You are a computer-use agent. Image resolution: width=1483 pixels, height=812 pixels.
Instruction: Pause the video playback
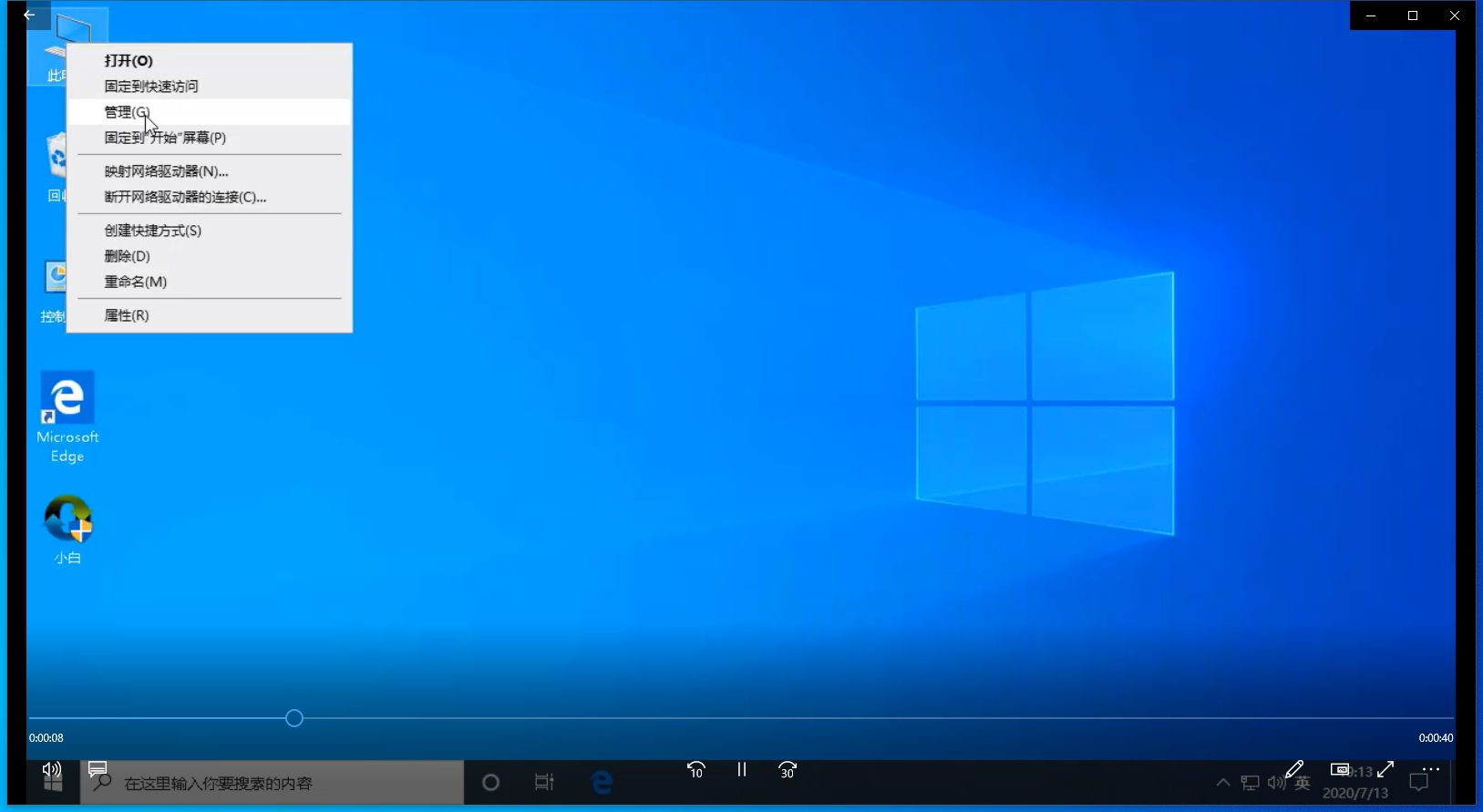pos(742,770)
